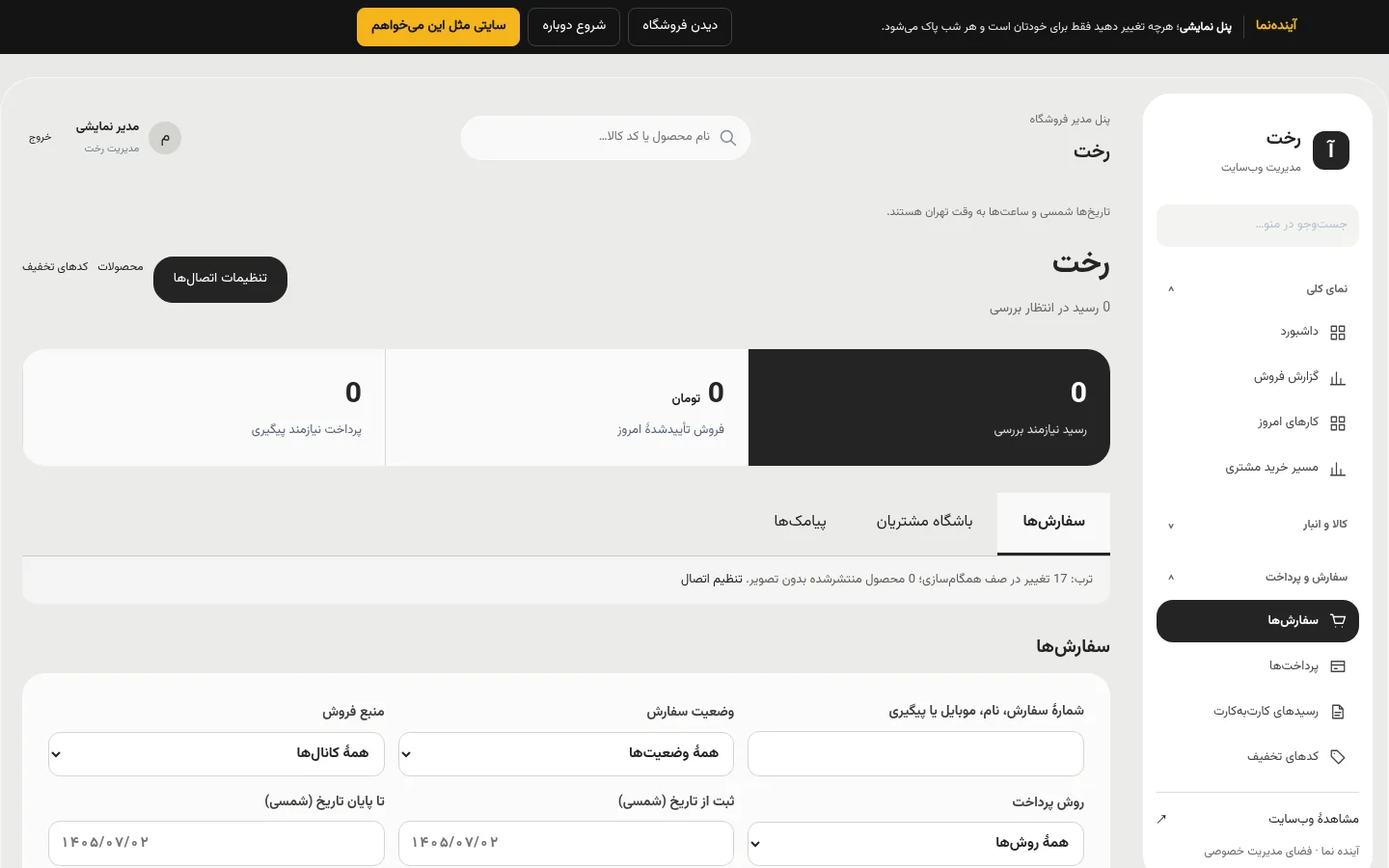Viewport: 1389px width, 868px height.
Task: Open رسیدهای کارت‌به‌کارت in the sidebar
Action: click(1258, 712)
